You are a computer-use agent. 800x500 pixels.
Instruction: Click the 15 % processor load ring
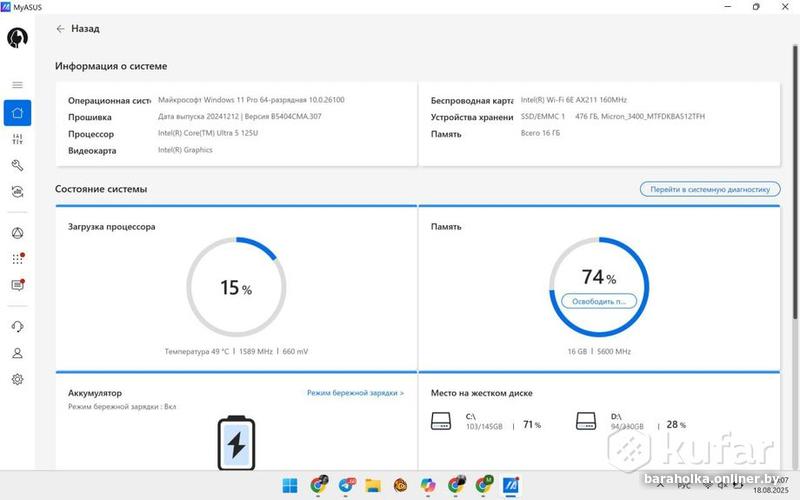tap(236, 287)
